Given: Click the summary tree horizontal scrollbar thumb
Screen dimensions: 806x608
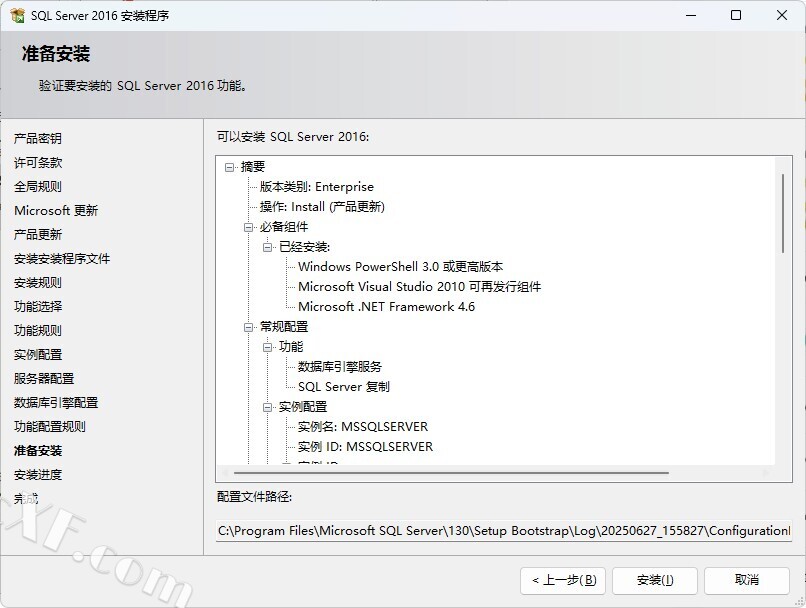Looking at the screenshot, I should pyautogui.click(x=451, y=472).
